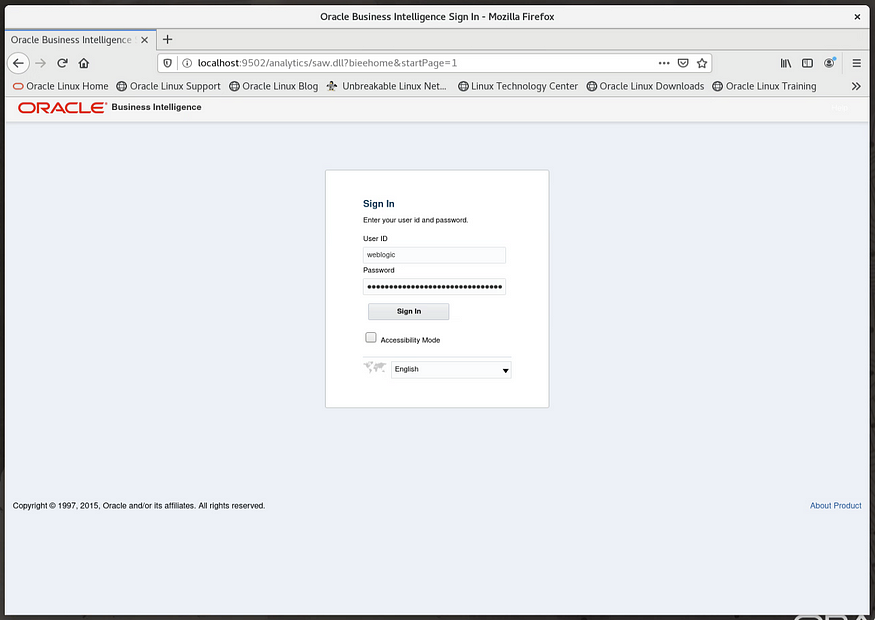Image resolution: width=875 pixels, height=620 pixels.
Task: Close the Oracle Business Intelligence tab
Action: [x=145, y=40]
